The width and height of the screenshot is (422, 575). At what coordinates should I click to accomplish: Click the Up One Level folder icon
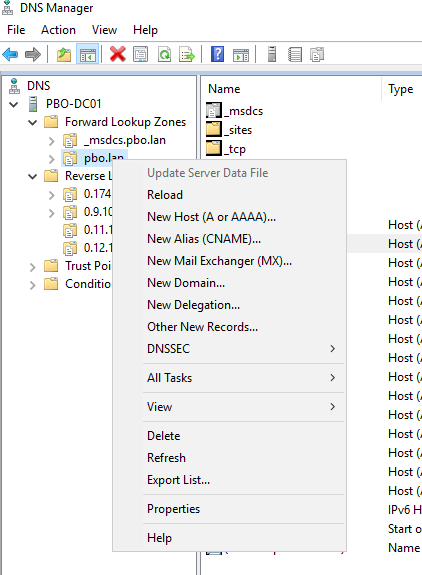(64, 55)
